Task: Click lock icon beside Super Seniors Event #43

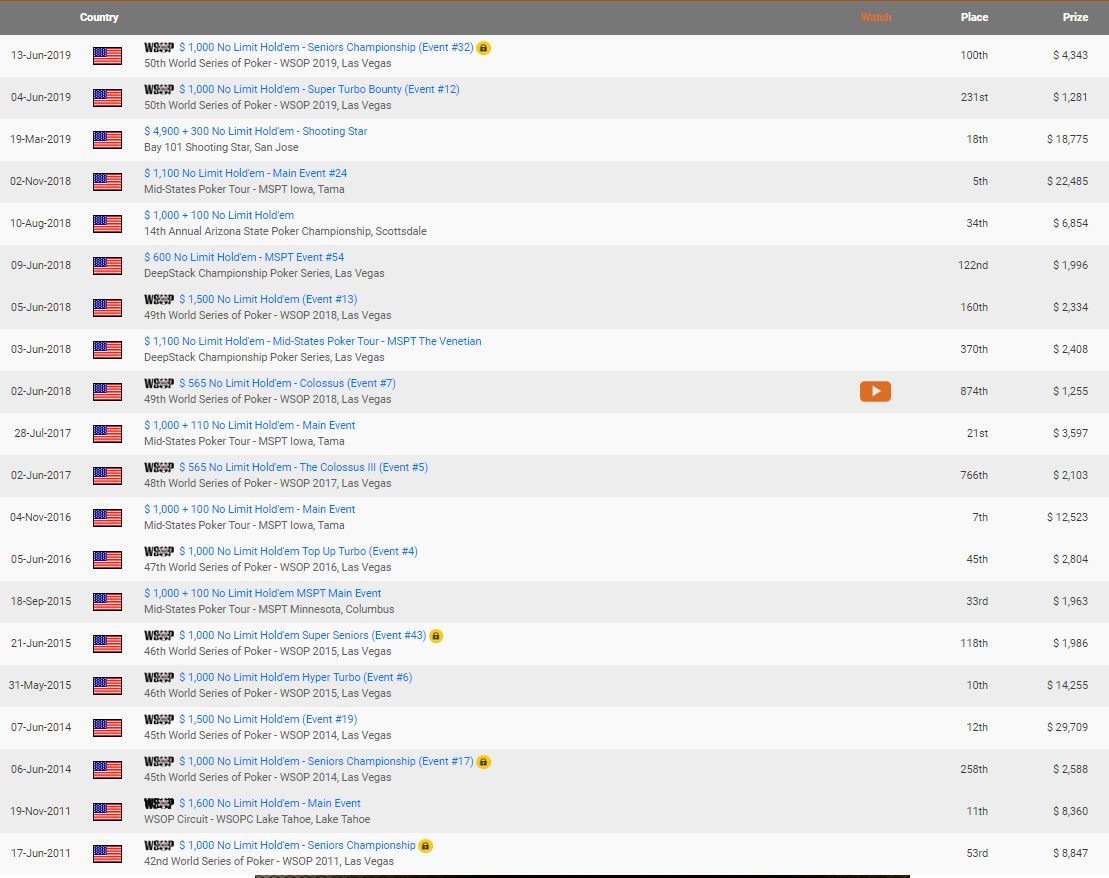Action: (x=436, y=636)
